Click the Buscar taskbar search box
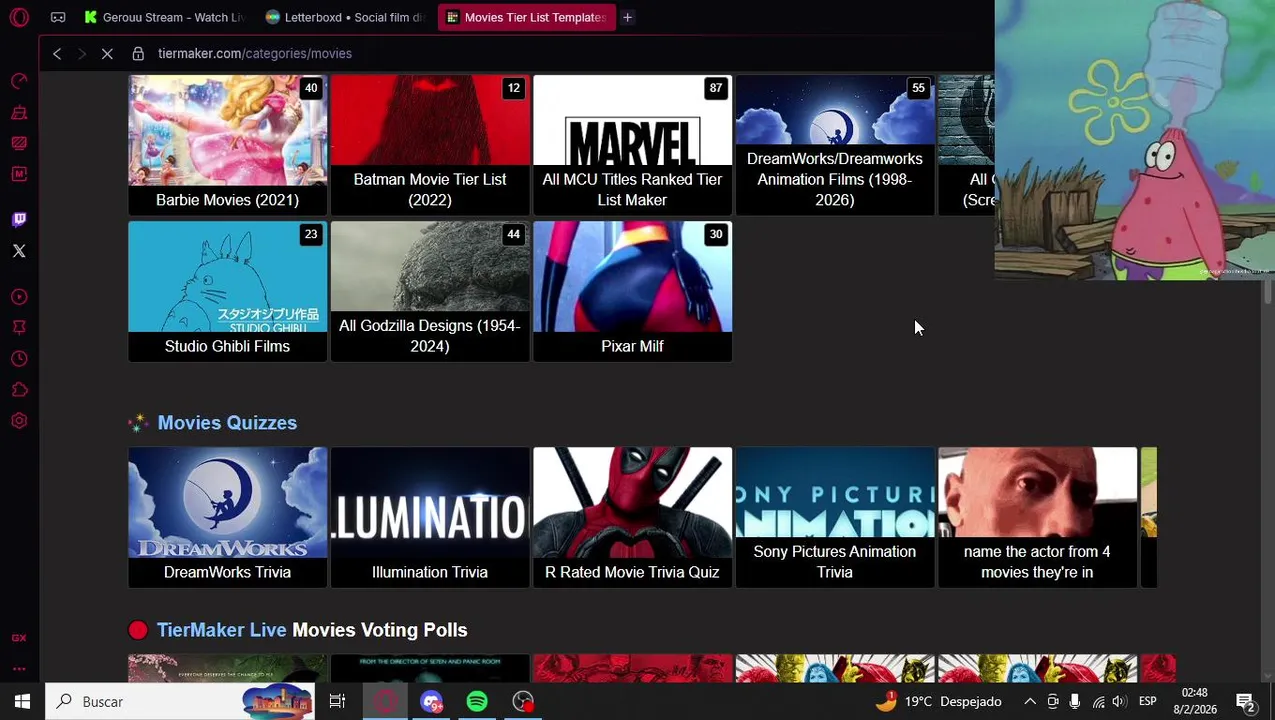The height and width of the screenshot is (720, 1275). pyautogui.click(x=180, y=702)
